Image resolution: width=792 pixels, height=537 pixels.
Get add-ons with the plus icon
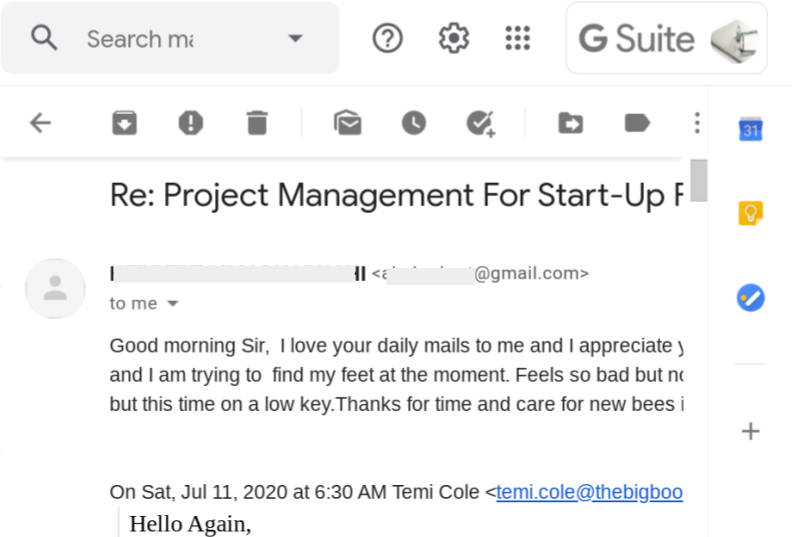tap(751, 431)
